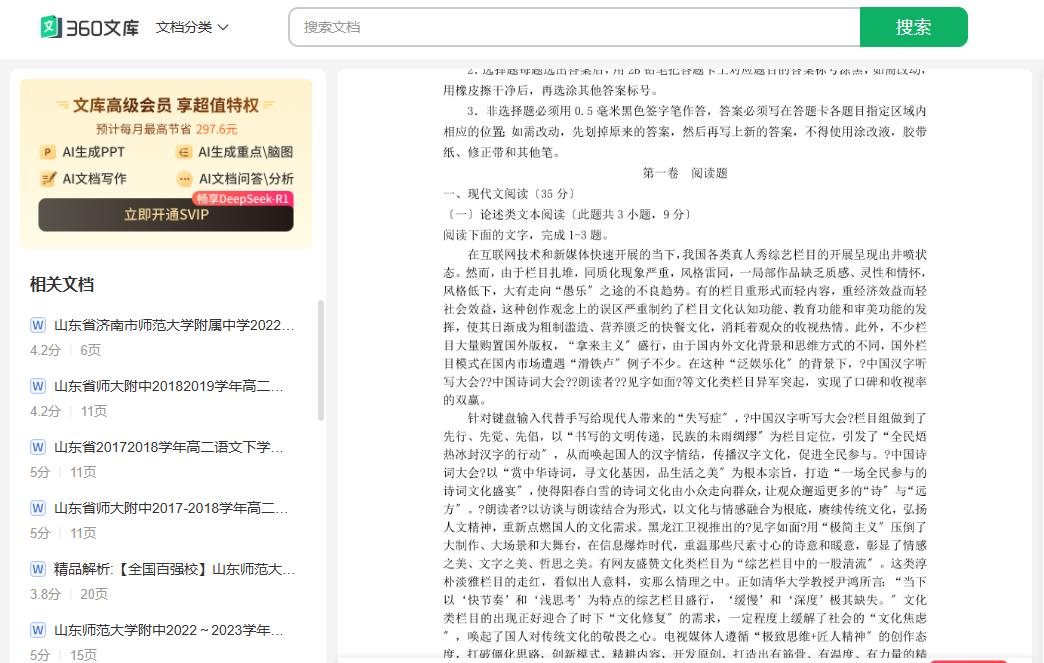
Task: Click the 立即开通SVIP button
Action: click(166, 215)
